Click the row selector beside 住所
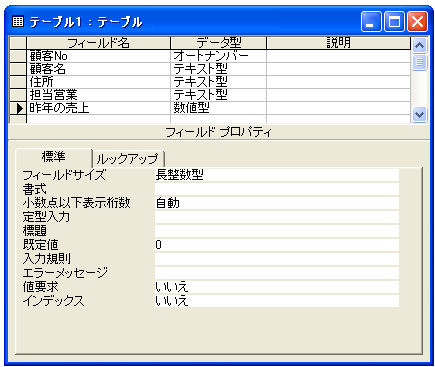Image resolution: width=435 pixels, height=367 pixels. [x=18, y=82]
